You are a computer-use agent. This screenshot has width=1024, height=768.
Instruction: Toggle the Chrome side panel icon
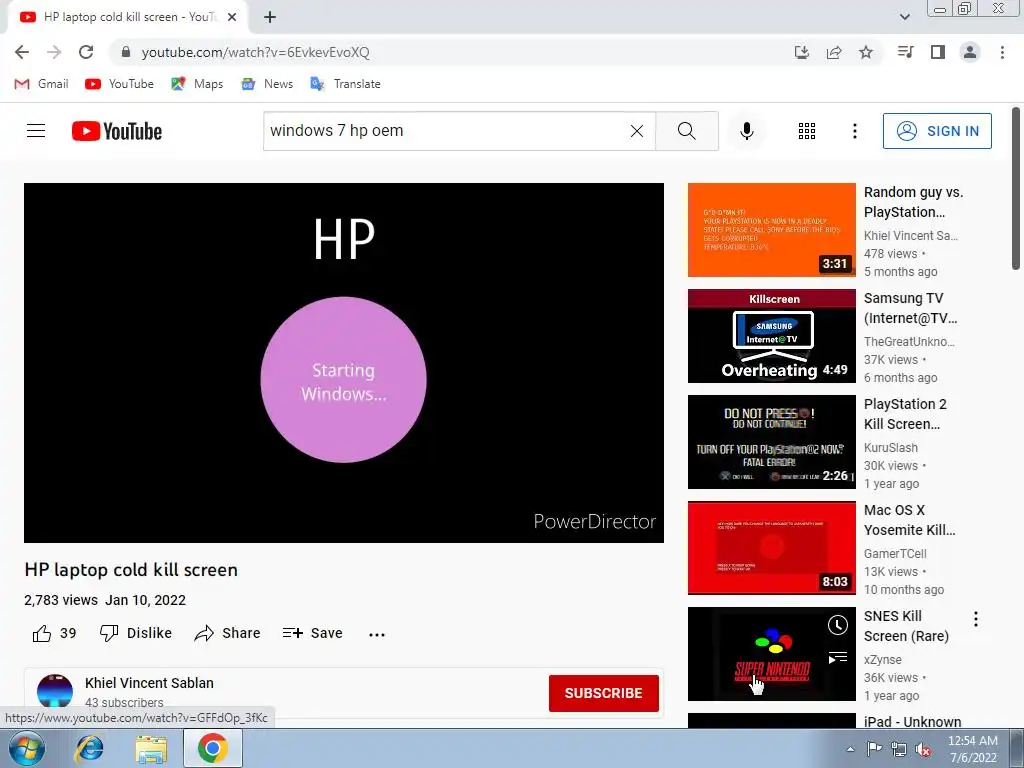pyautogui.click(x=938, y=52)
